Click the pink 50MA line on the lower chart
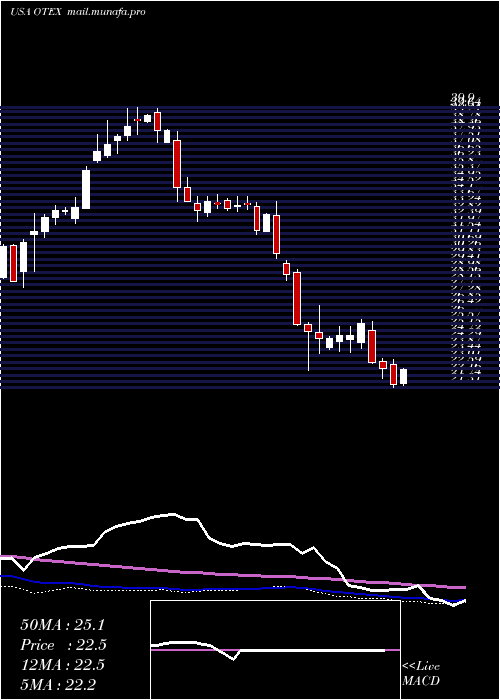 pyautogui.click(x=232, y=574)
